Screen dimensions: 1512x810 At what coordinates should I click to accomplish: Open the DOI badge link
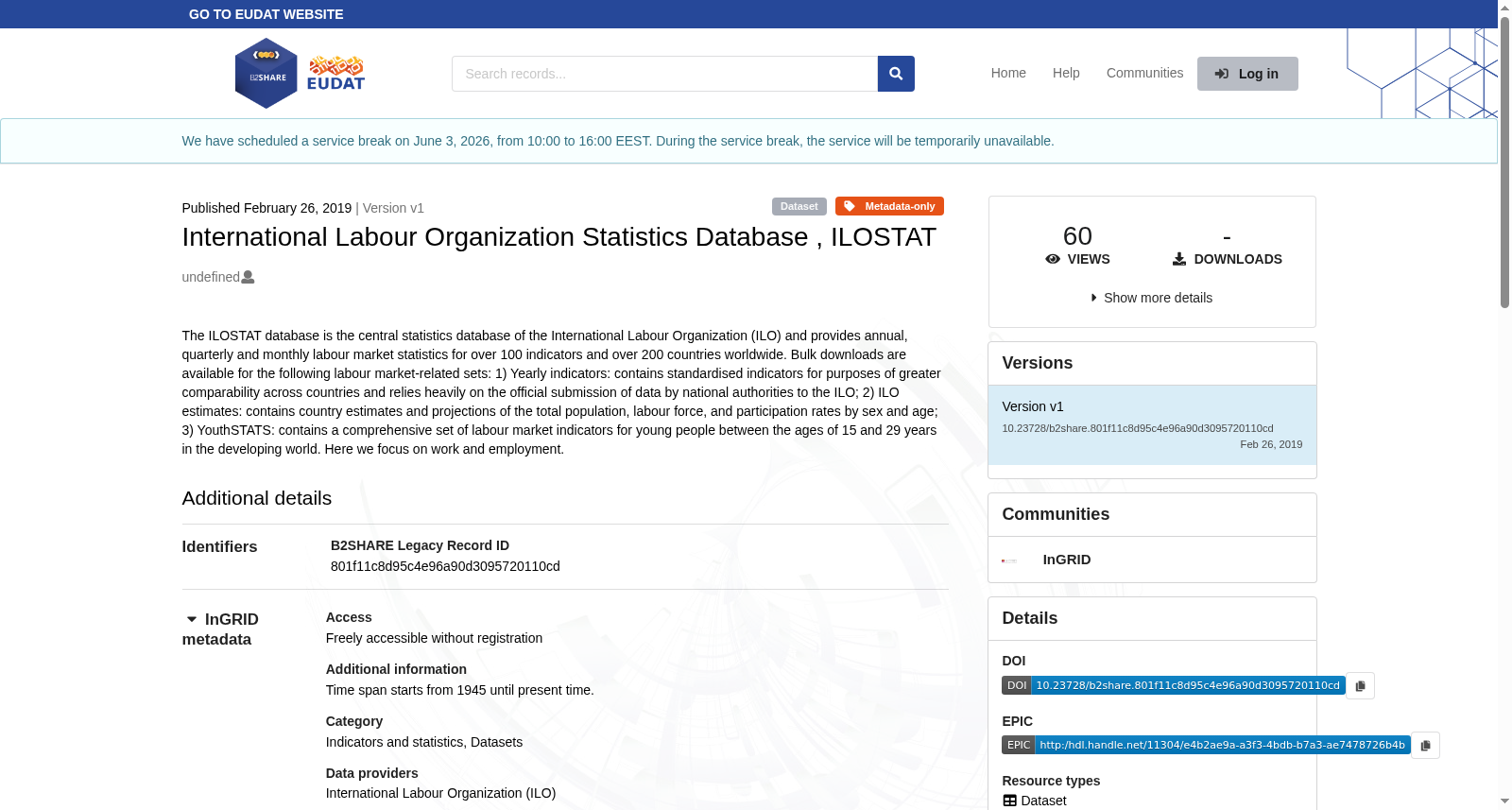click(1174, 685)
